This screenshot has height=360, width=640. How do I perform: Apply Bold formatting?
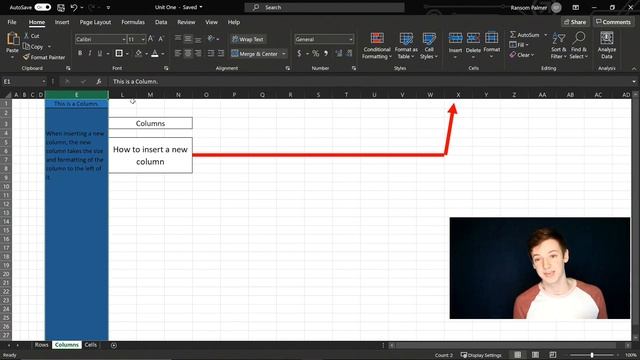tap(80, 53)
